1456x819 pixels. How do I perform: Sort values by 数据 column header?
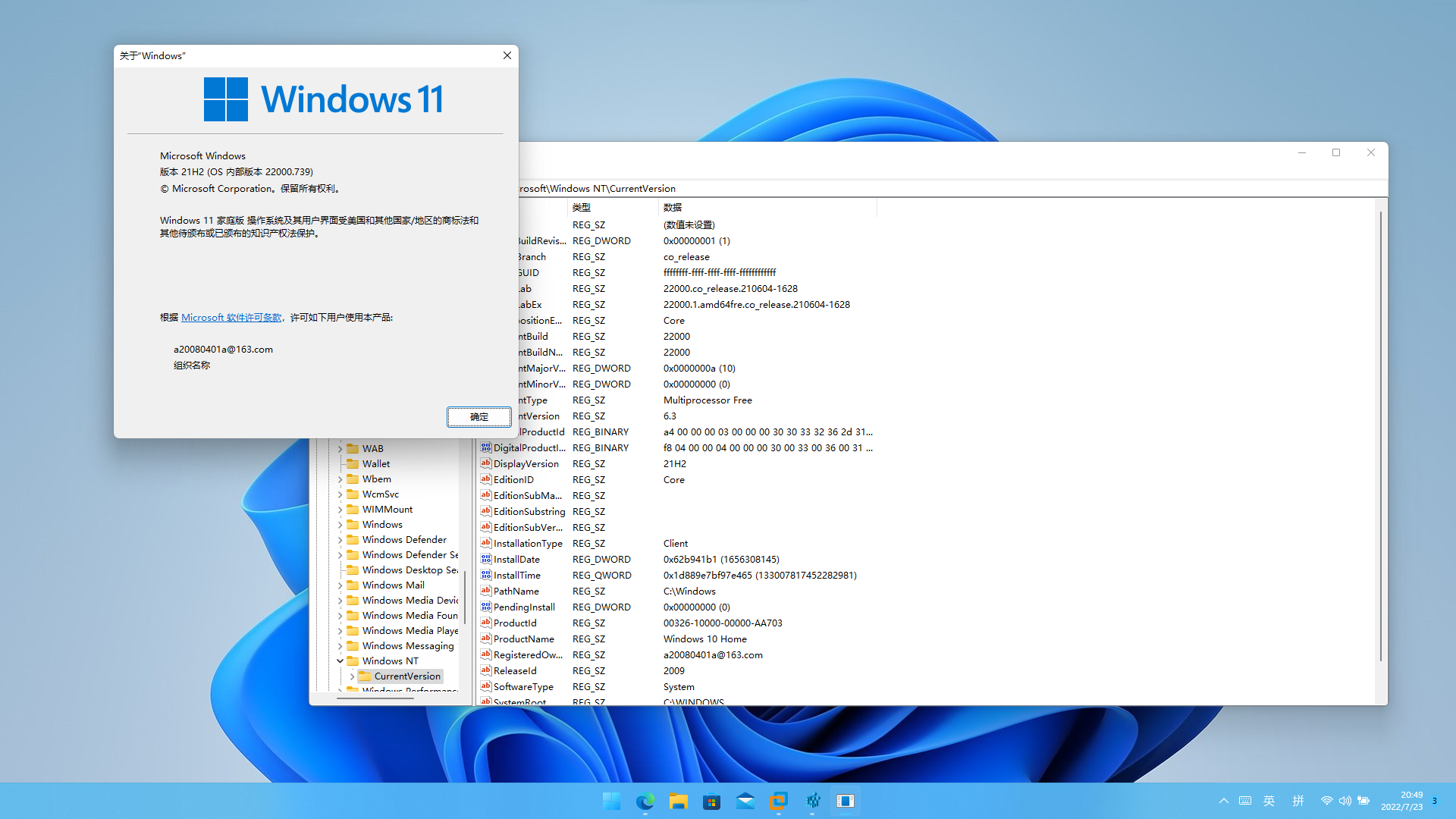(x=767, y=207)
